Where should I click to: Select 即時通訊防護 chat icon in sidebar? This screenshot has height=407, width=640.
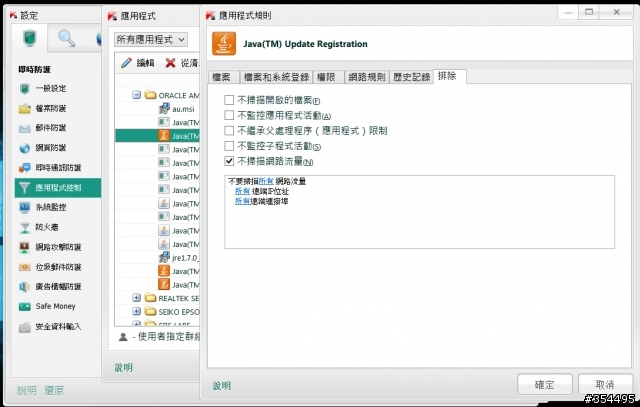tap(24, 168)
